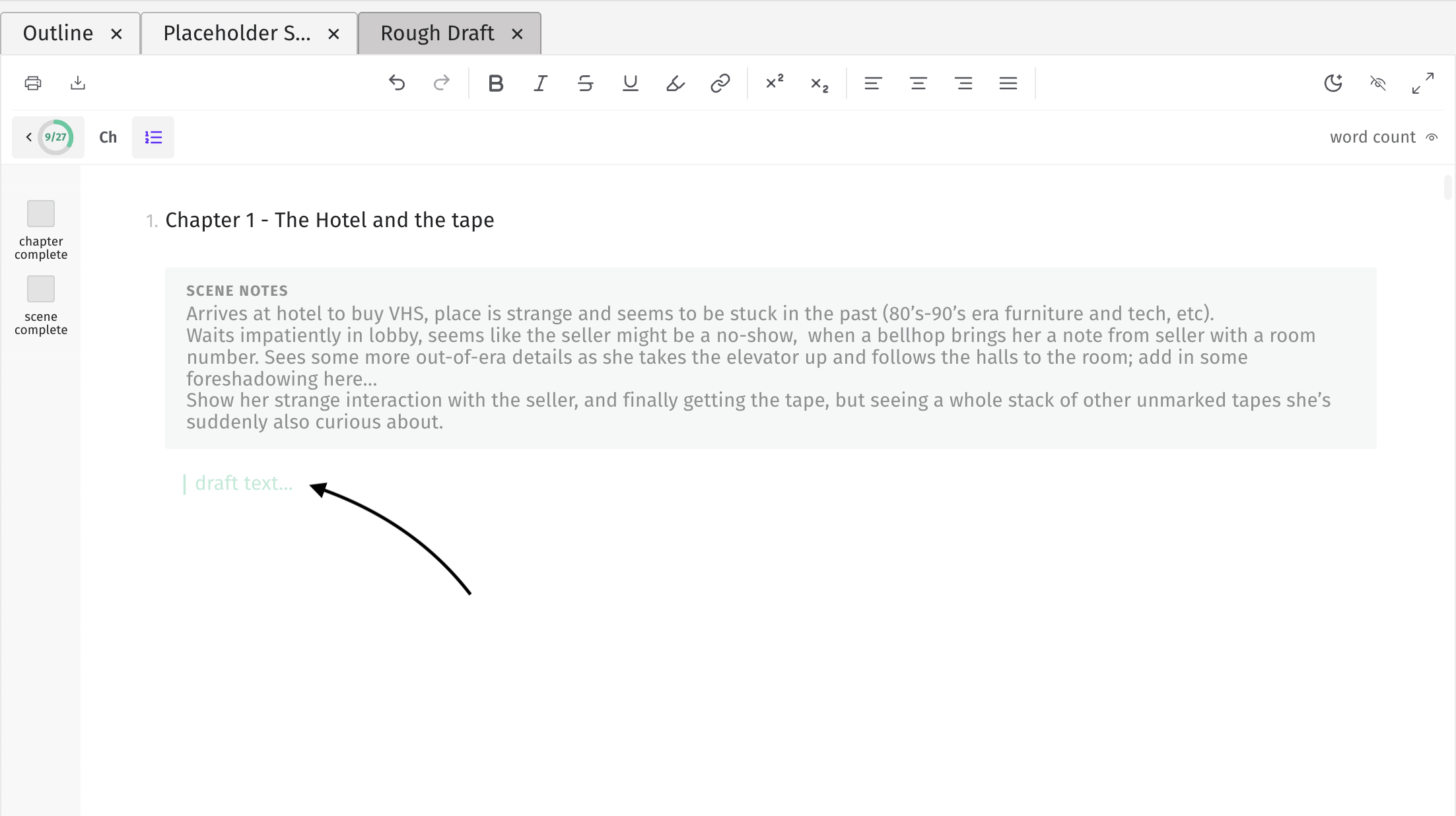Close the Placeholder S... tab
The image size is (1456, 816).
click(x=333, y=34)
